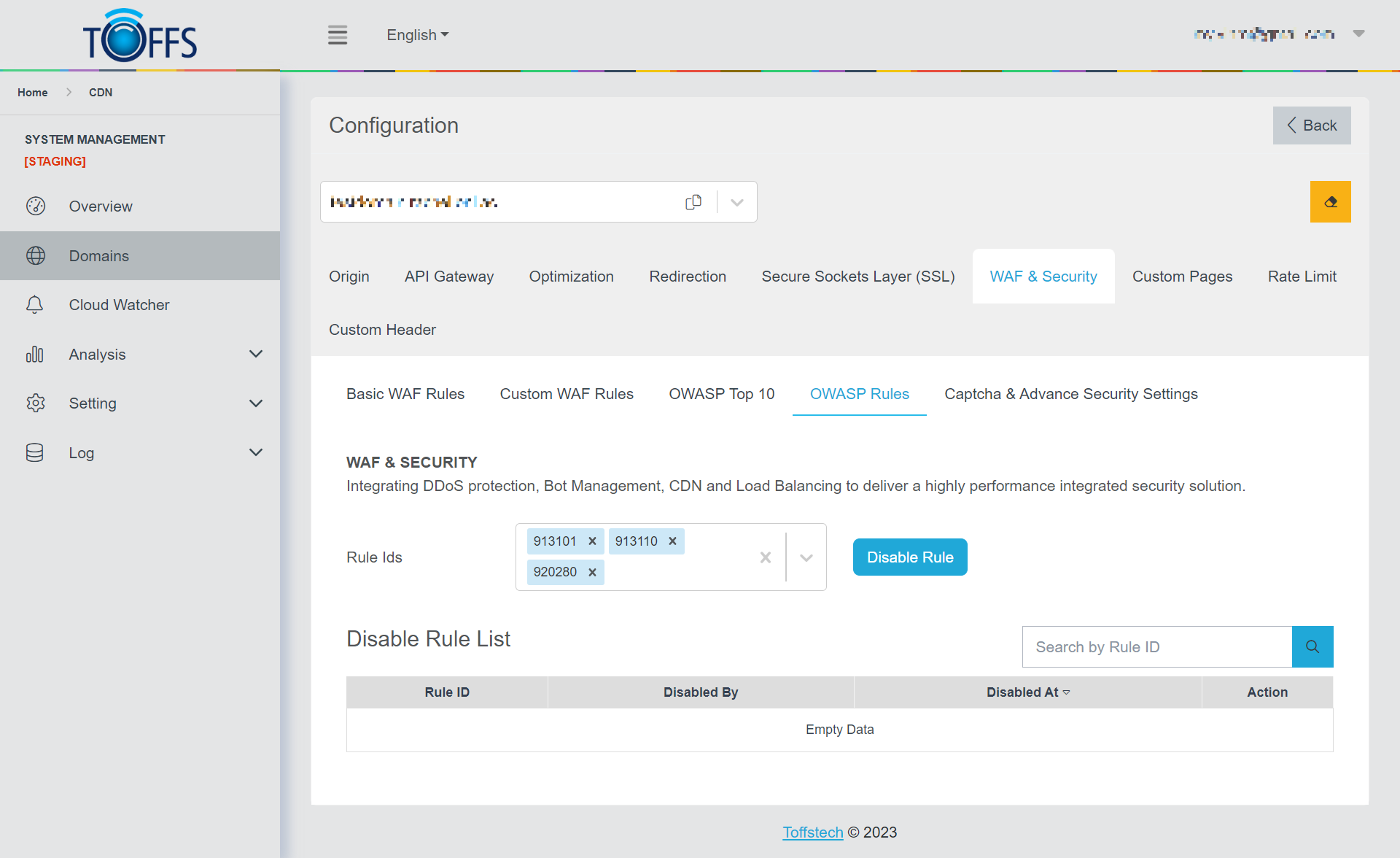Open the English language dropdown
The height and width of the screenshot is (858, 1400).
[x=417, y=35]
